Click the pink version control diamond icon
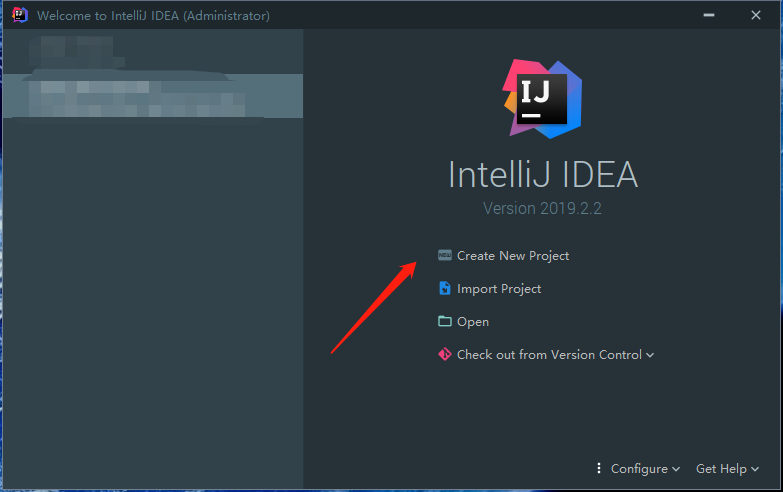The width and height of the screenshot is (783, 492). click(x=444, y=354)
